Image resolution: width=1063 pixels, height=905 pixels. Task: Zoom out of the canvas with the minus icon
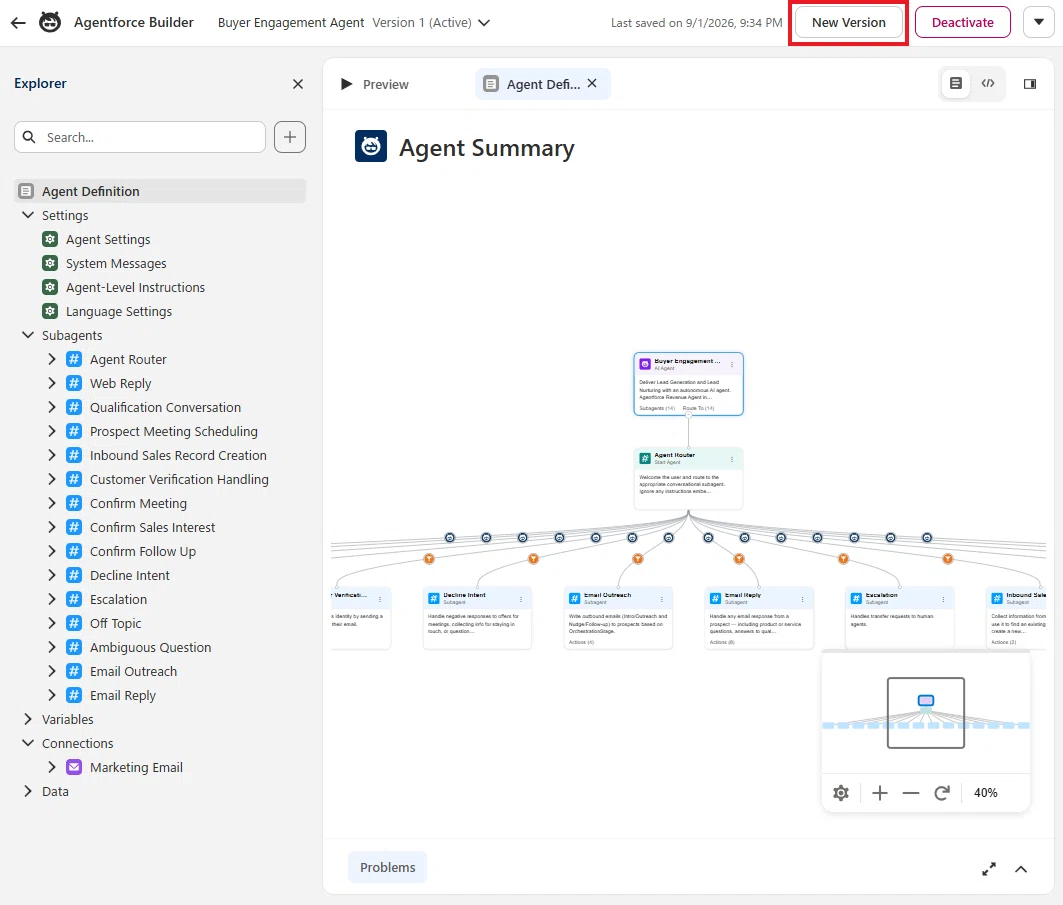(910, 792)
